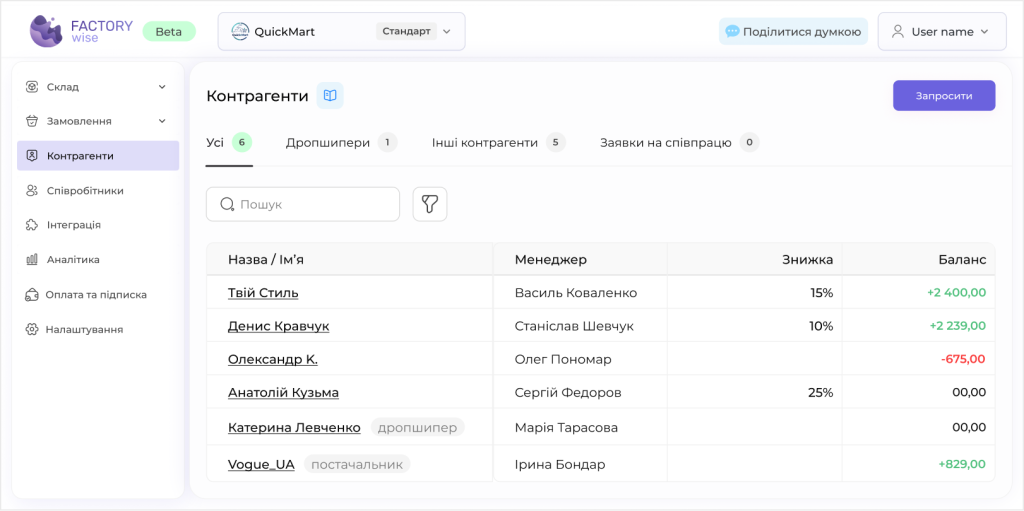Click the Контрагенти sidebar icon
Screen dimensions: 1024x511
click(x=31, y=156)
